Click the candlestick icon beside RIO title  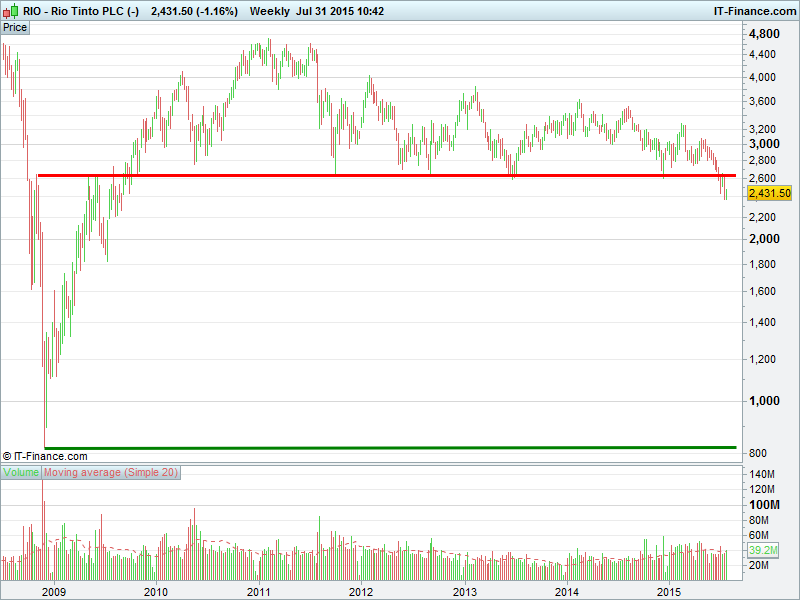(11, 11)
